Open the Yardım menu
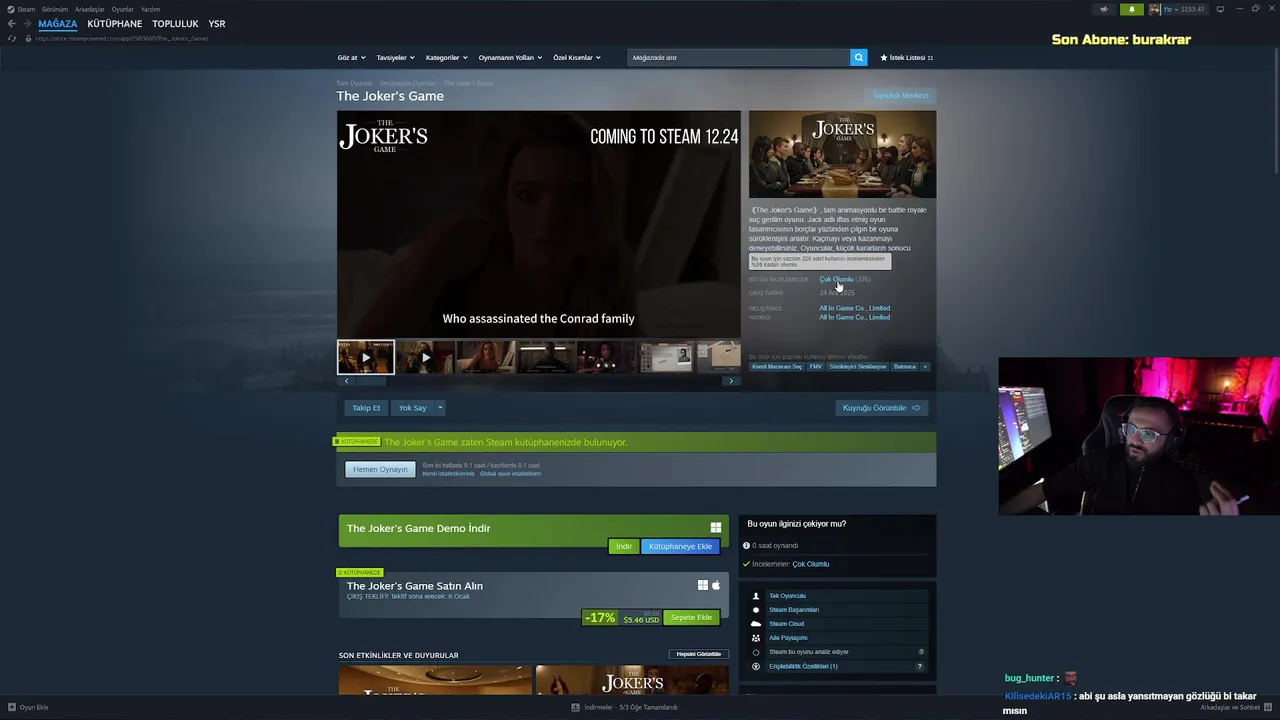1280x720 pixels. click(x=150, y=9)
